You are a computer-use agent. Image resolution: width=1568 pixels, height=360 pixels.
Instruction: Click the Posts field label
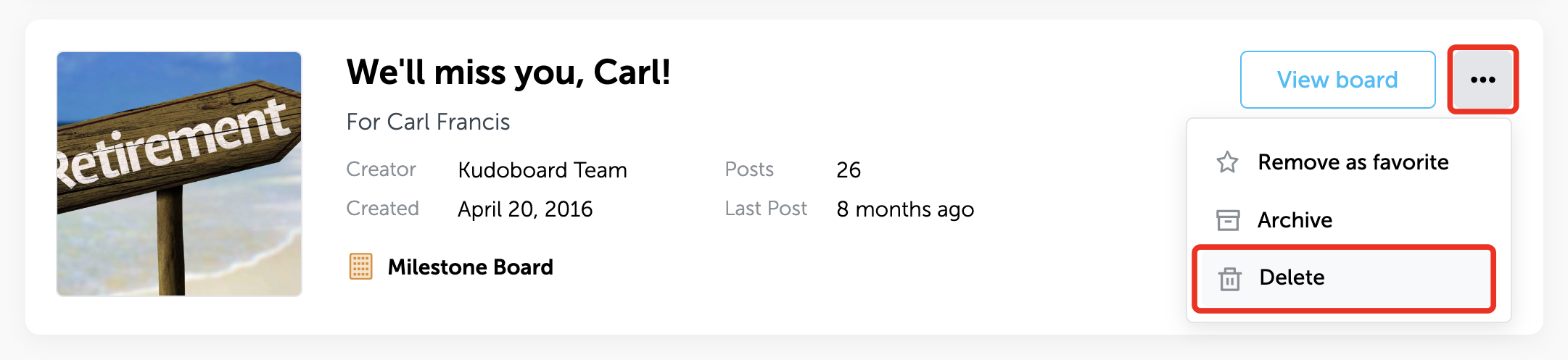point(749,169)
